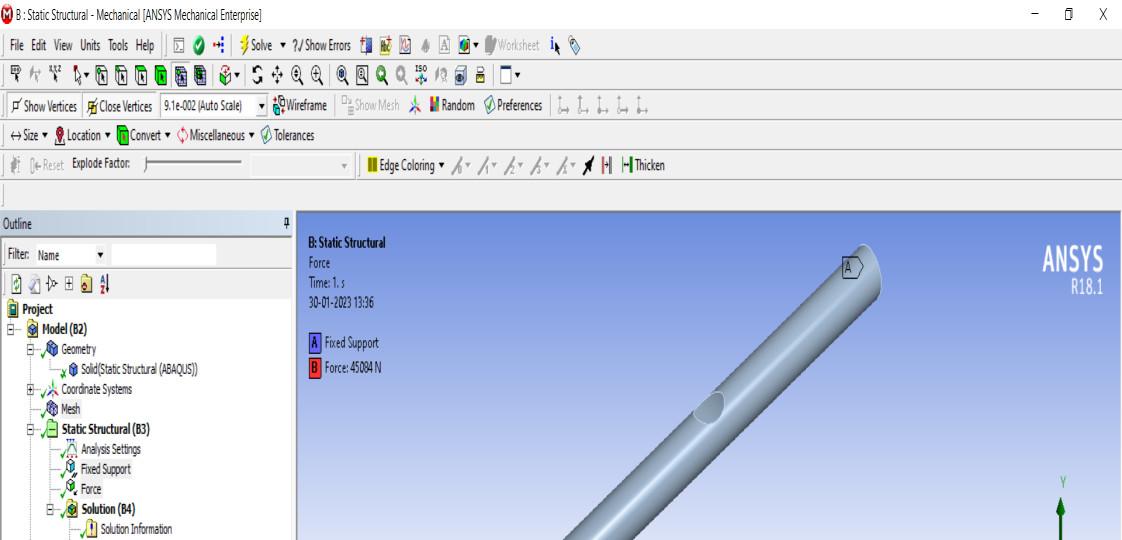Toggle the black arrow edge direction icon
The image size is (1122, 540).
[x=587, y=166]
